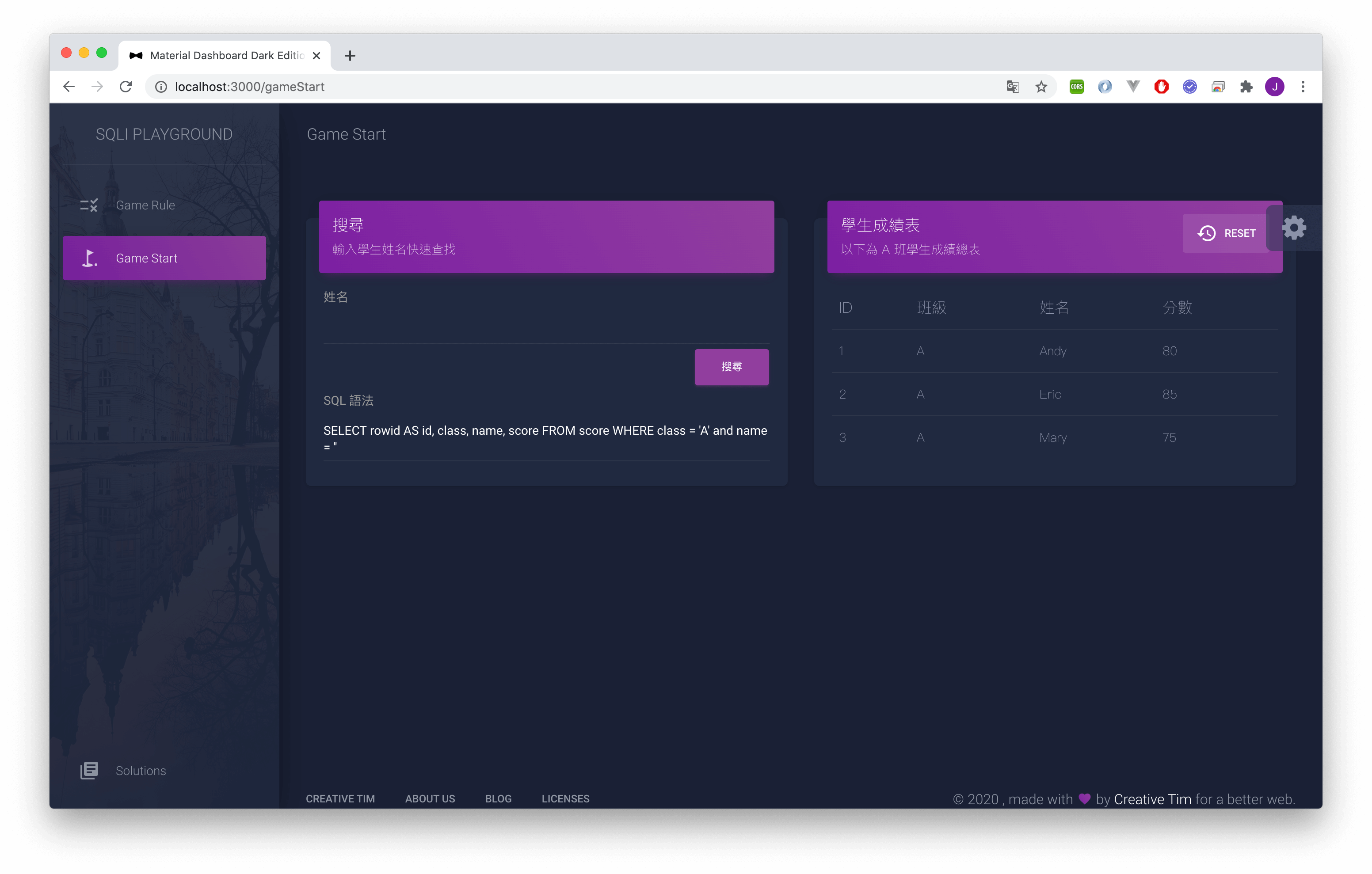Click the profile avatar J
This screenshot has height=874, width=1372.
pyautogui.click(x=1275, y=87)
